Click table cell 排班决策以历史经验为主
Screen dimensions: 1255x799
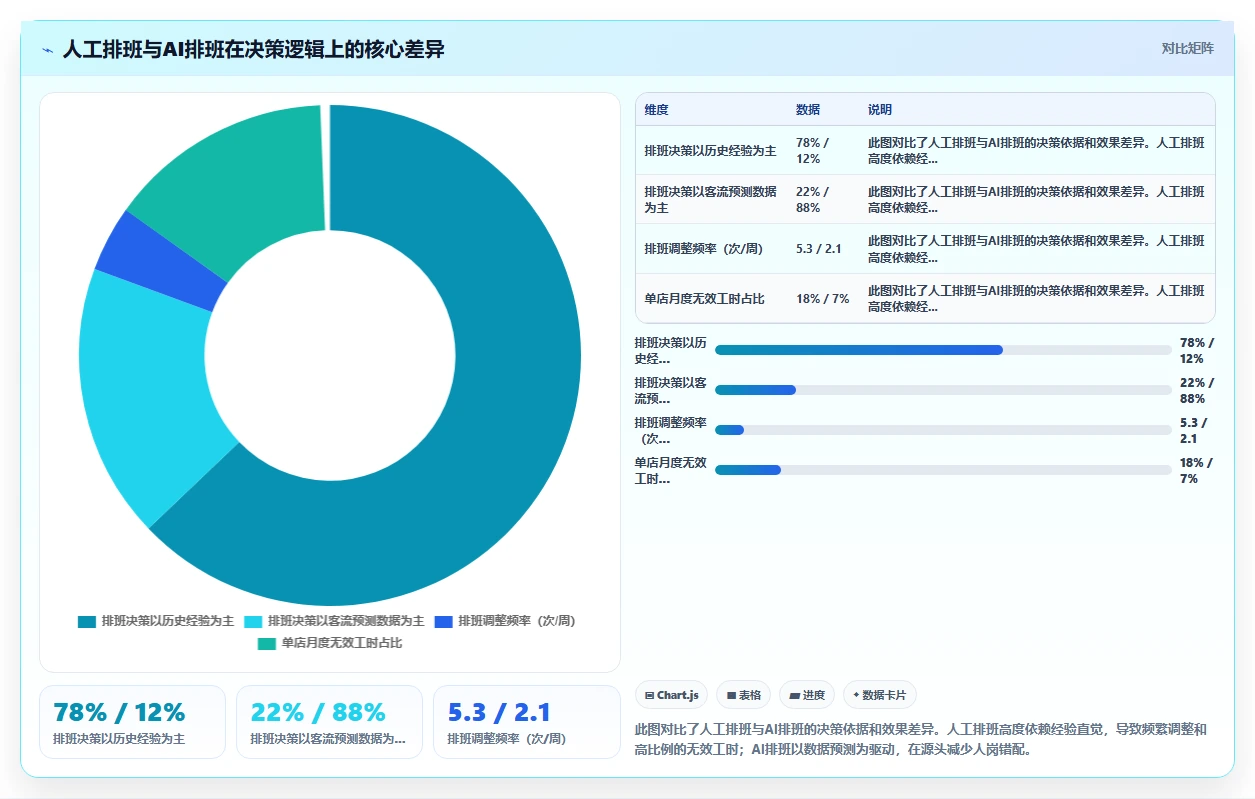pos(711,151)
